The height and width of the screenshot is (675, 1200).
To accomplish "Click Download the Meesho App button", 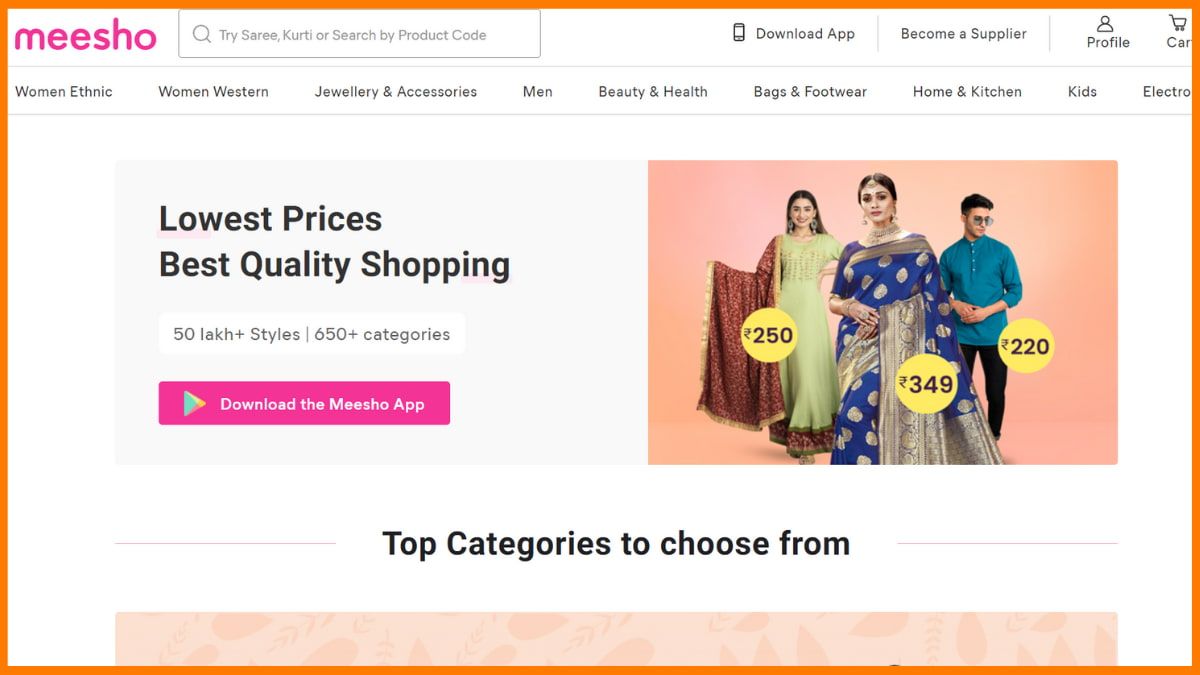I will pos(304,403).
